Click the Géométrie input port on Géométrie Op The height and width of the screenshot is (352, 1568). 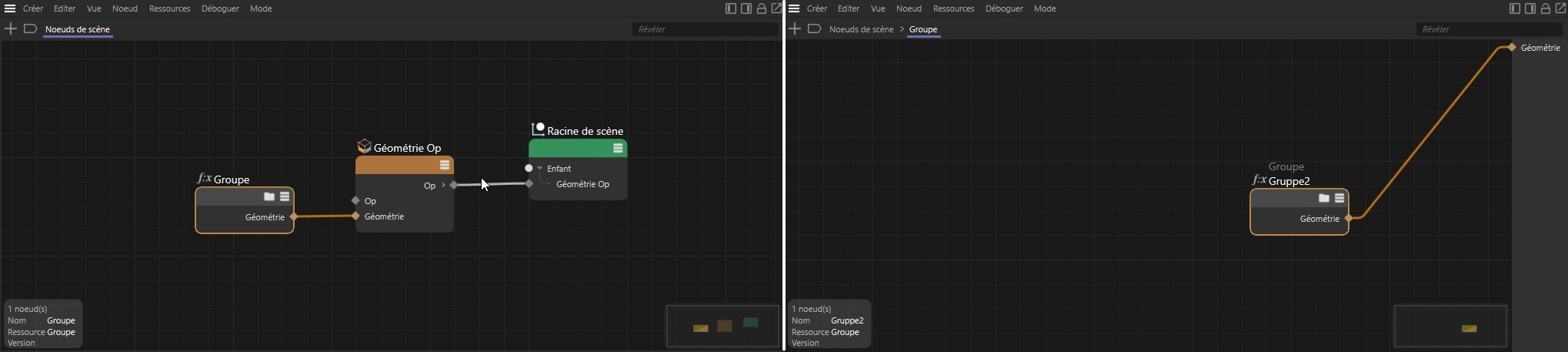point(355,216)
